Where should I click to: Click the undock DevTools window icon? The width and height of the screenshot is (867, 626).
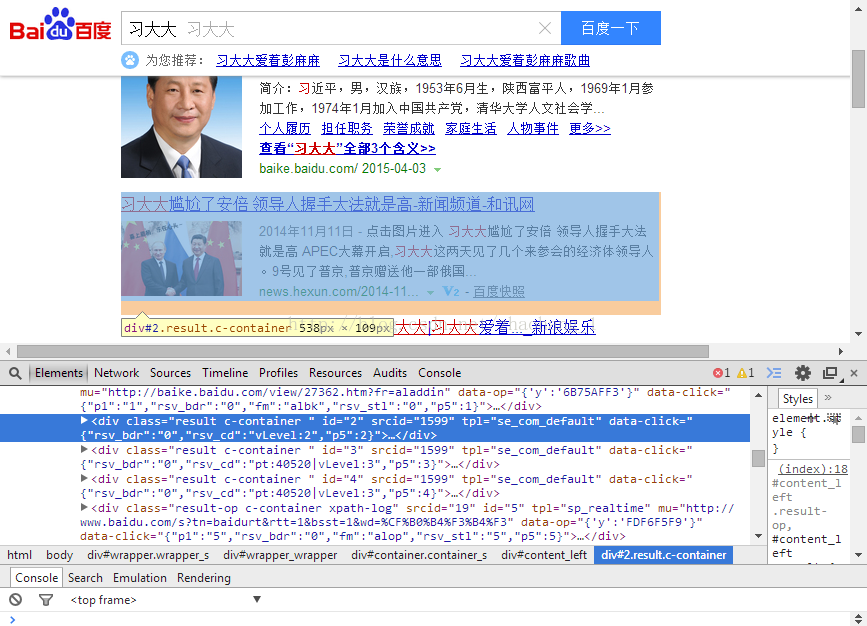pos(830,373)
